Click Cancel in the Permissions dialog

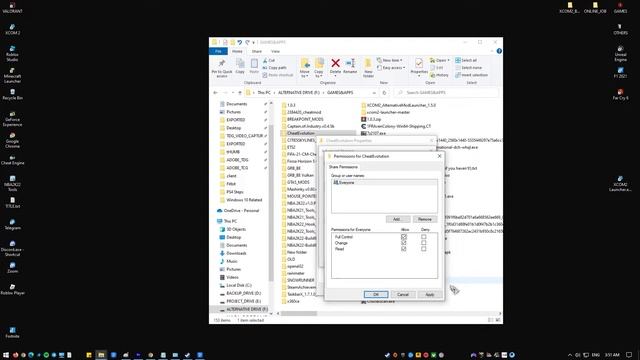tap(403, 294)
